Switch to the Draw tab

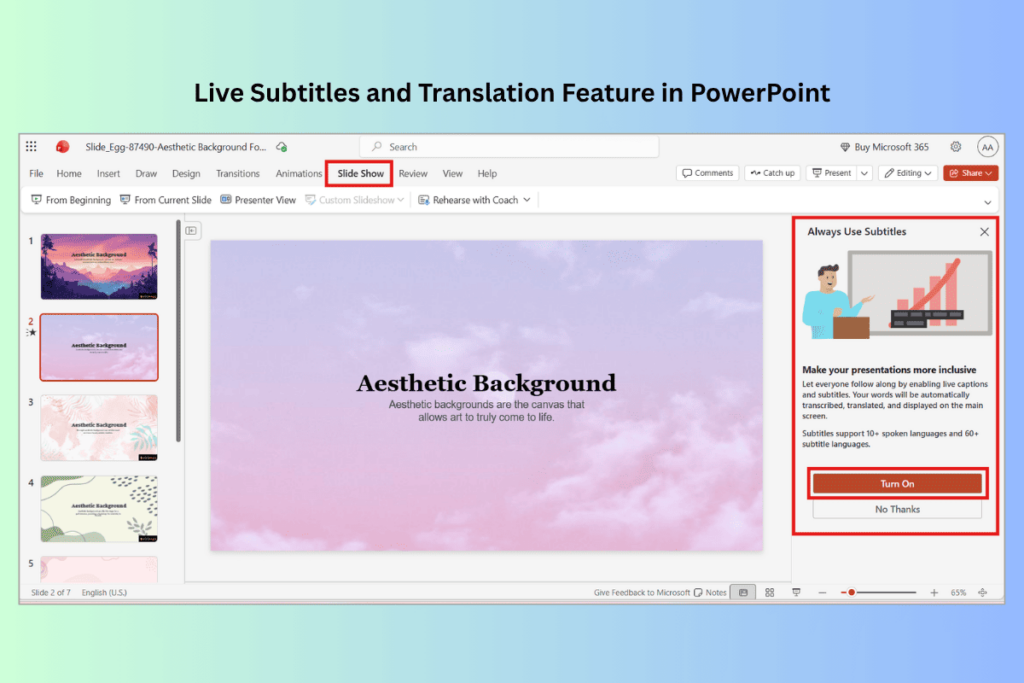click(x=146, y=173)
